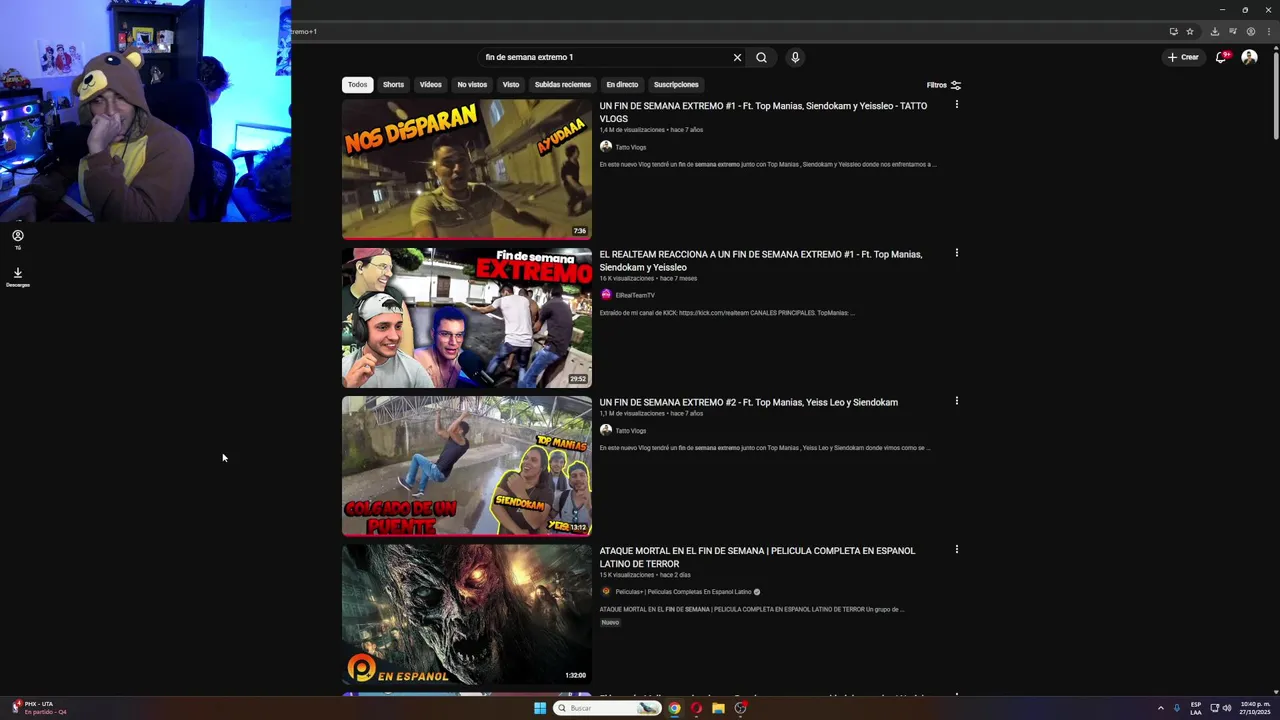Open Google Chrome from the taskbar
The height and width of the screenshot is (720, 1280).
pyautogui.click(x=674, y=708)
